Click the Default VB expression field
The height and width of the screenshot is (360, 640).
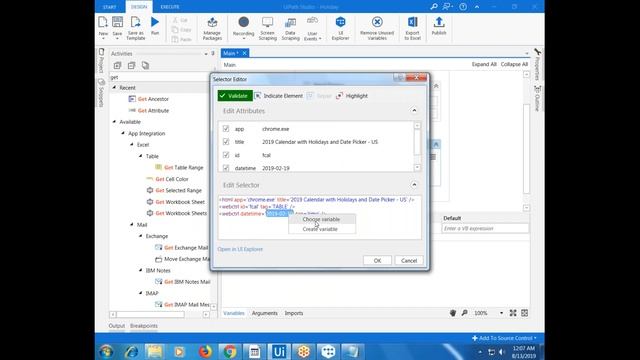(485, 229)
